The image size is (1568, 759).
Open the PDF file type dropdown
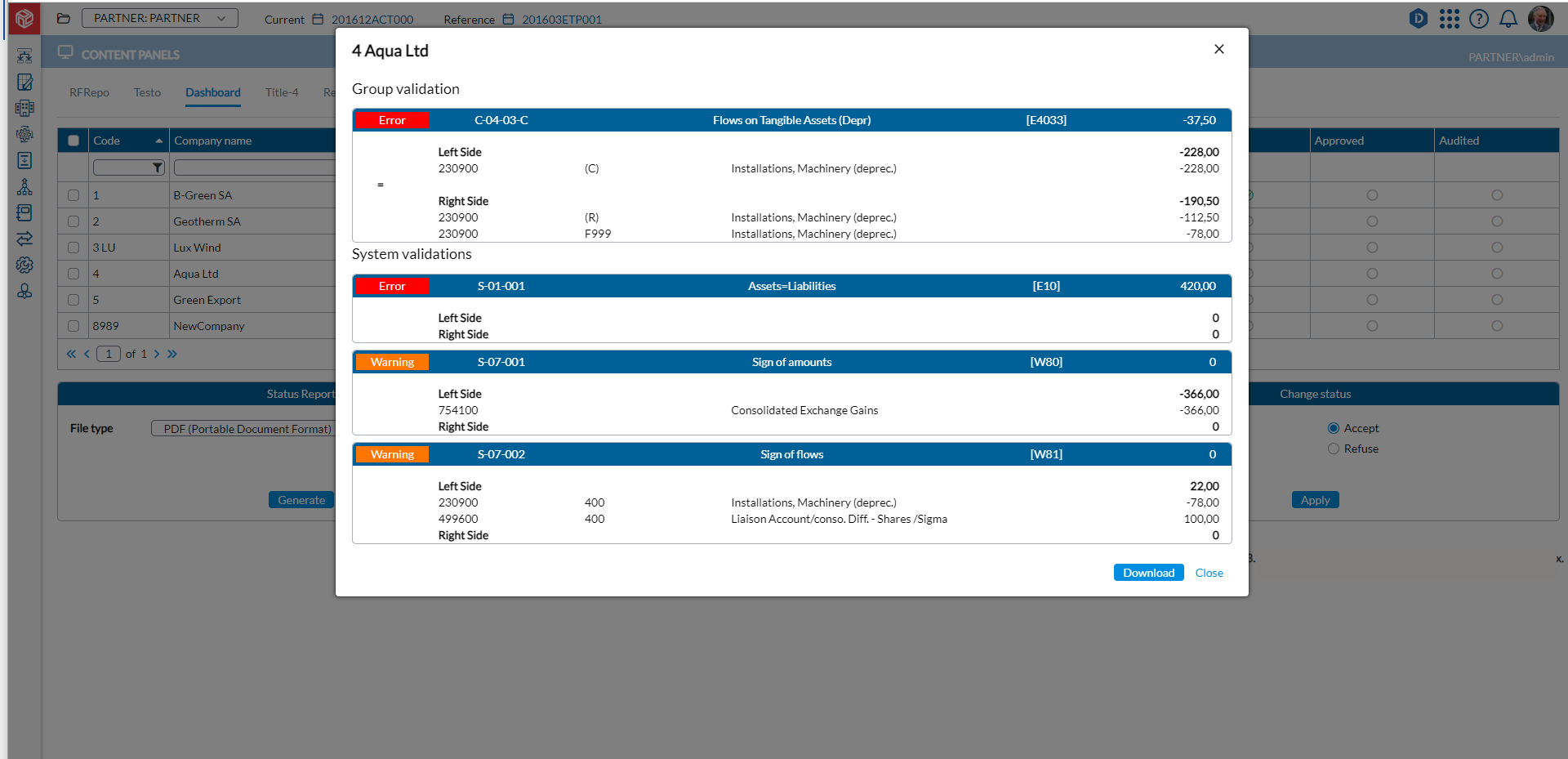(x=245, y=429)
